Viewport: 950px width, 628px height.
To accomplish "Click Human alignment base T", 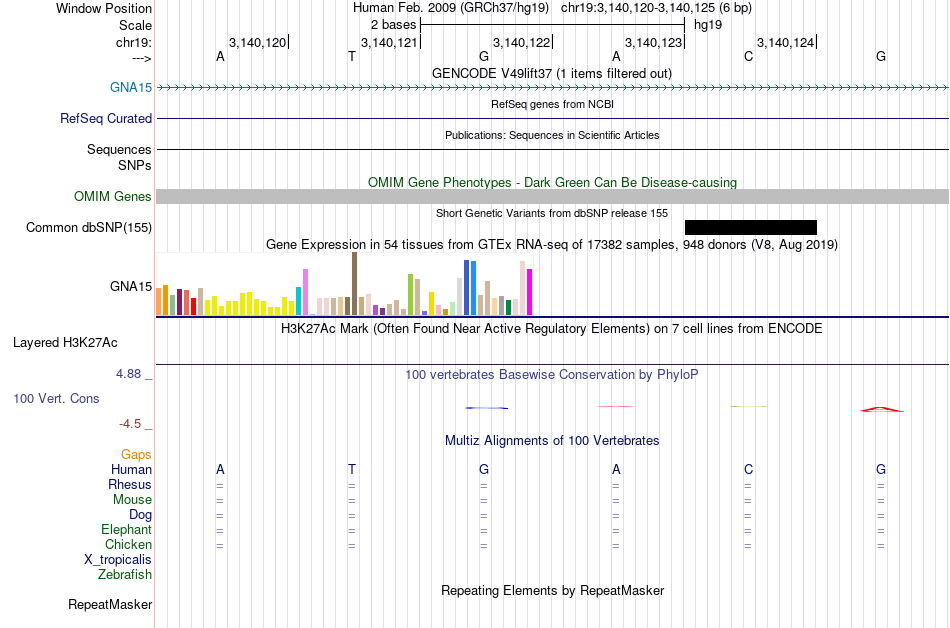I will (x=352, y=469).
